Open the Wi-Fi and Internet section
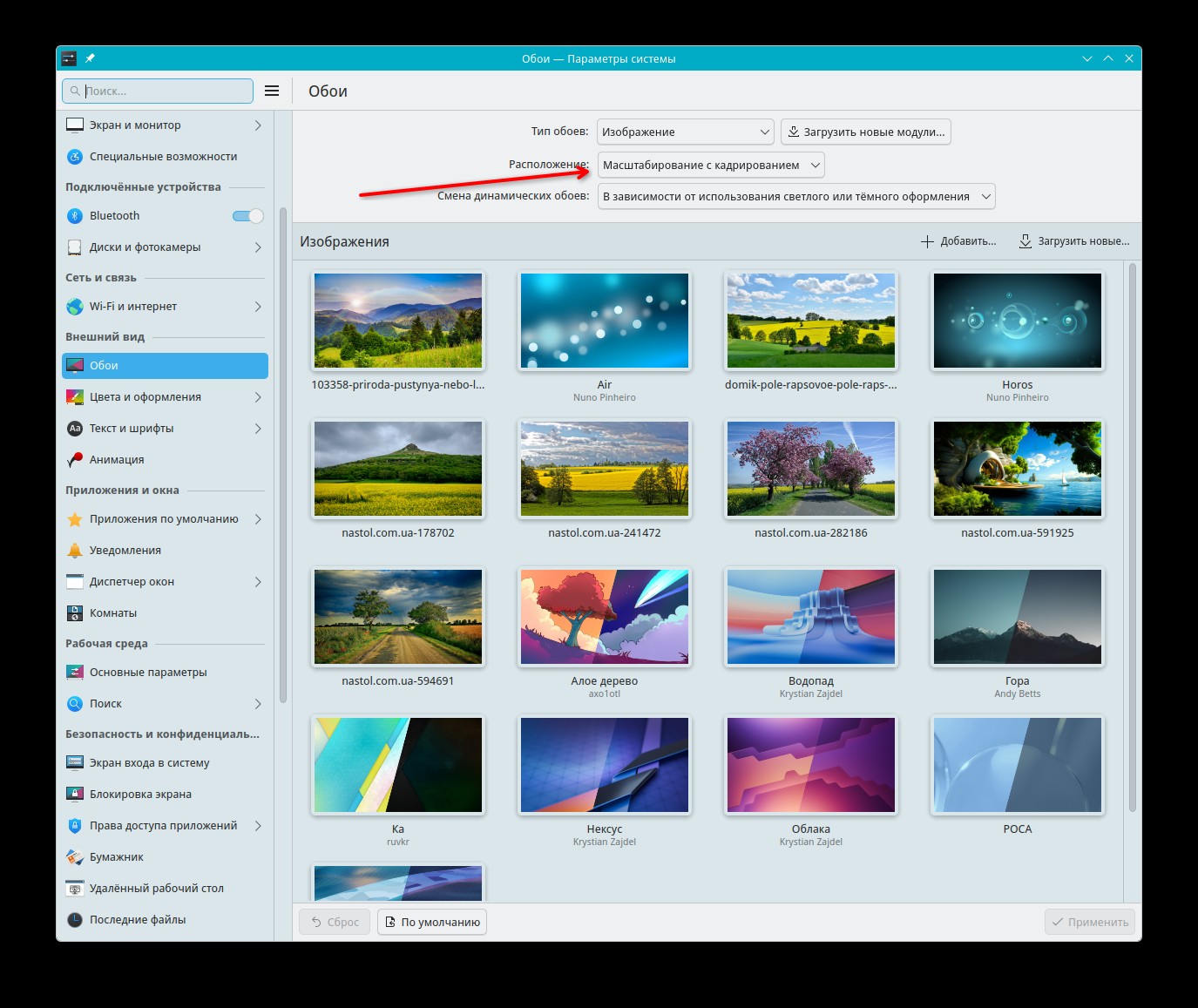Screen dimensions: 1198x1008 click(165, 307)
